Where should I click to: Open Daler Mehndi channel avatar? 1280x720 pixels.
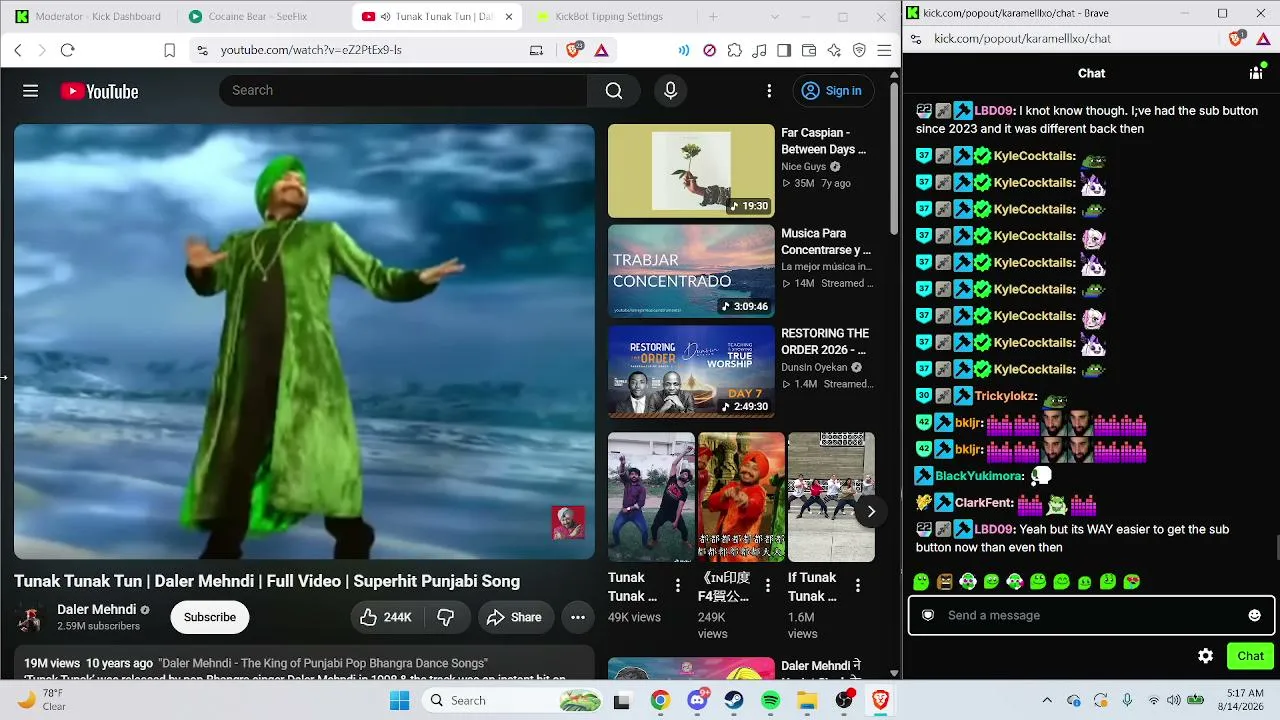click(30, 617)
